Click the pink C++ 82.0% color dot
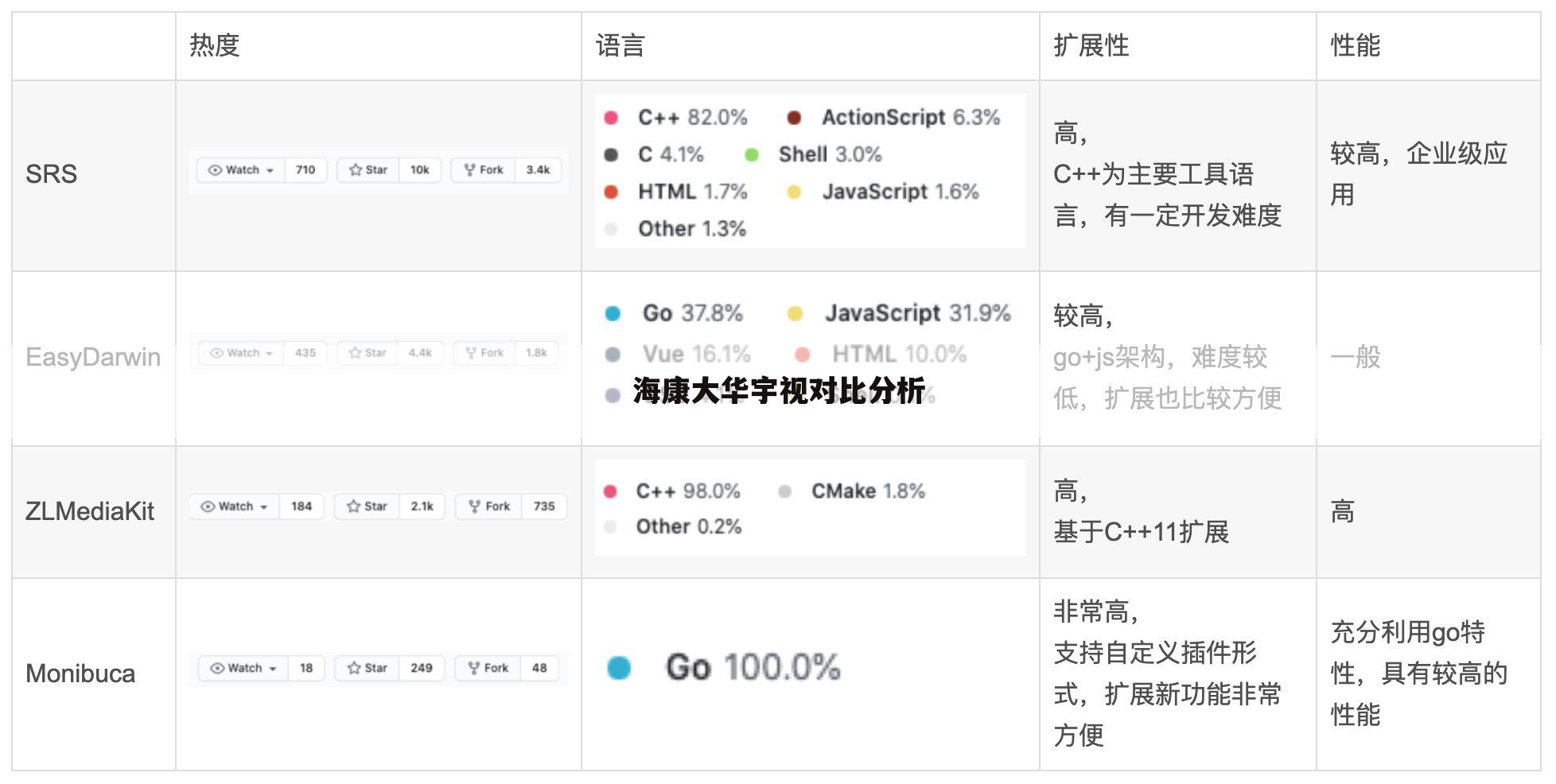This screenshot has height=784, width=1556. pos(611,118)
